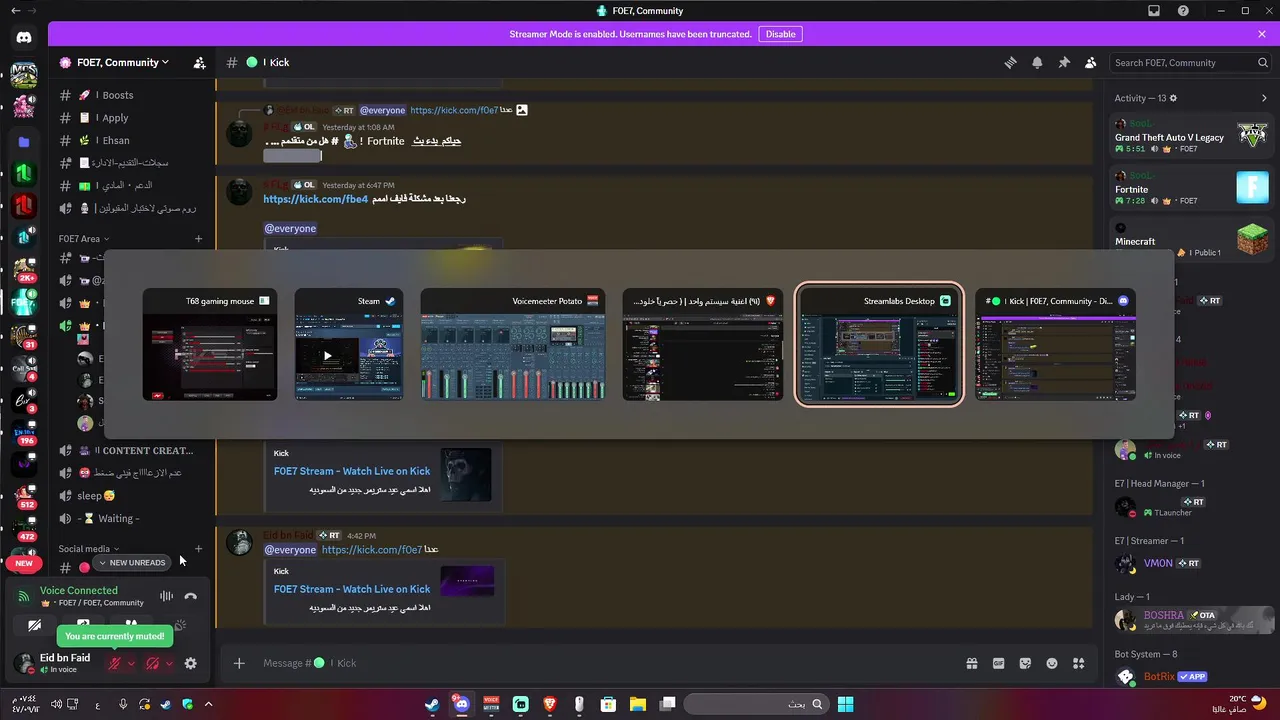This screenshot has width=1280, height=720.
Task: Expand the Activity section chevron
Action: point(1265,98)
